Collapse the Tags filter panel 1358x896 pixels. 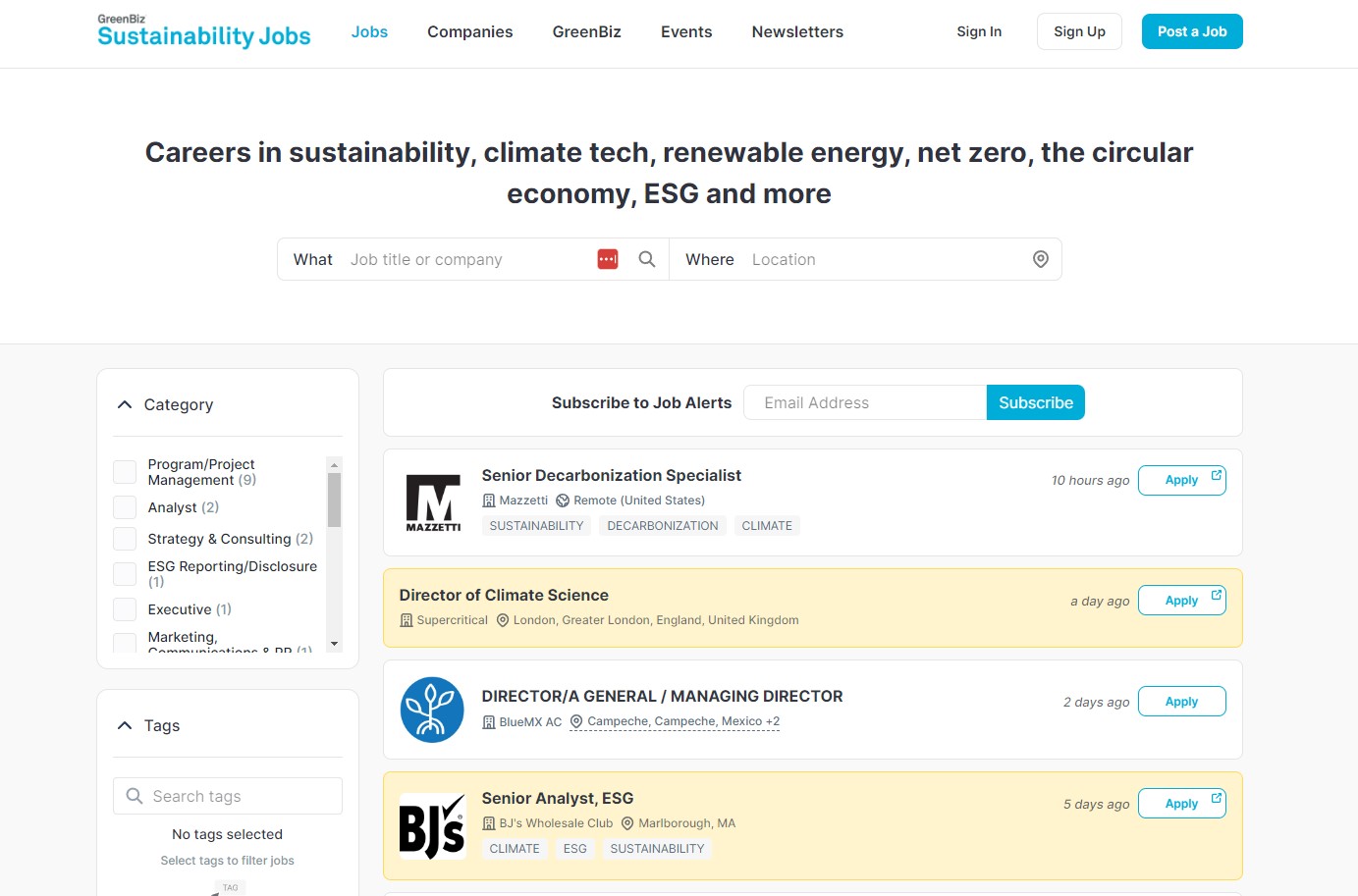pos(125,725)
